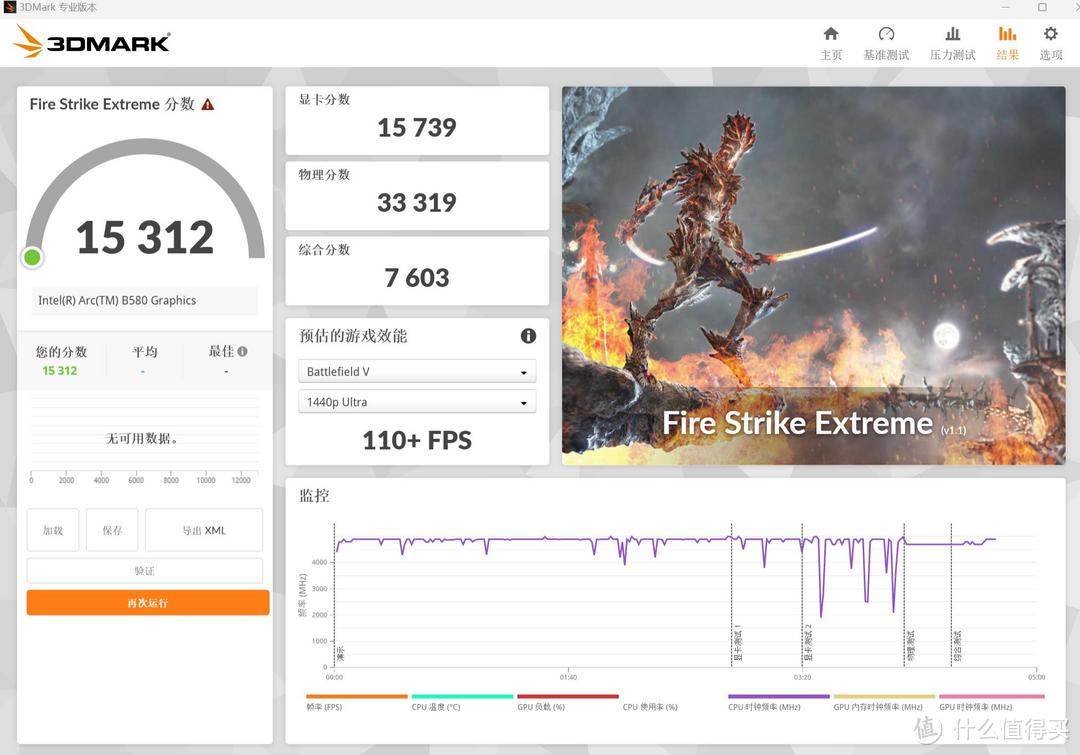Click the 物理测试 marker in the chart
This screenshot has height=755, width=1080.
coord(911,646)
